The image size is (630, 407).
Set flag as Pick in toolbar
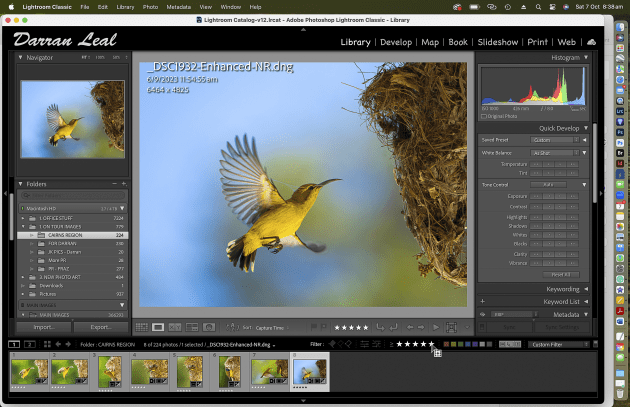(314, 327)
